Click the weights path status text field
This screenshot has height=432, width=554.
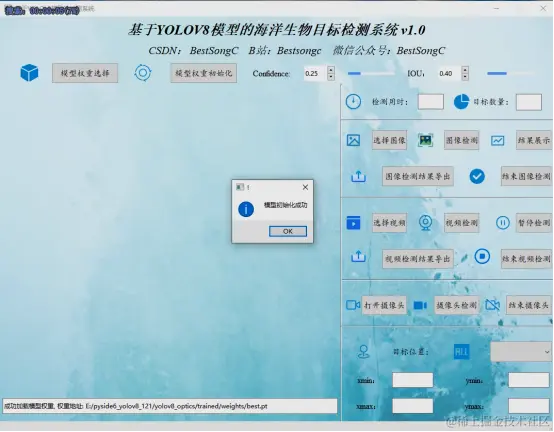coord(170,406)
